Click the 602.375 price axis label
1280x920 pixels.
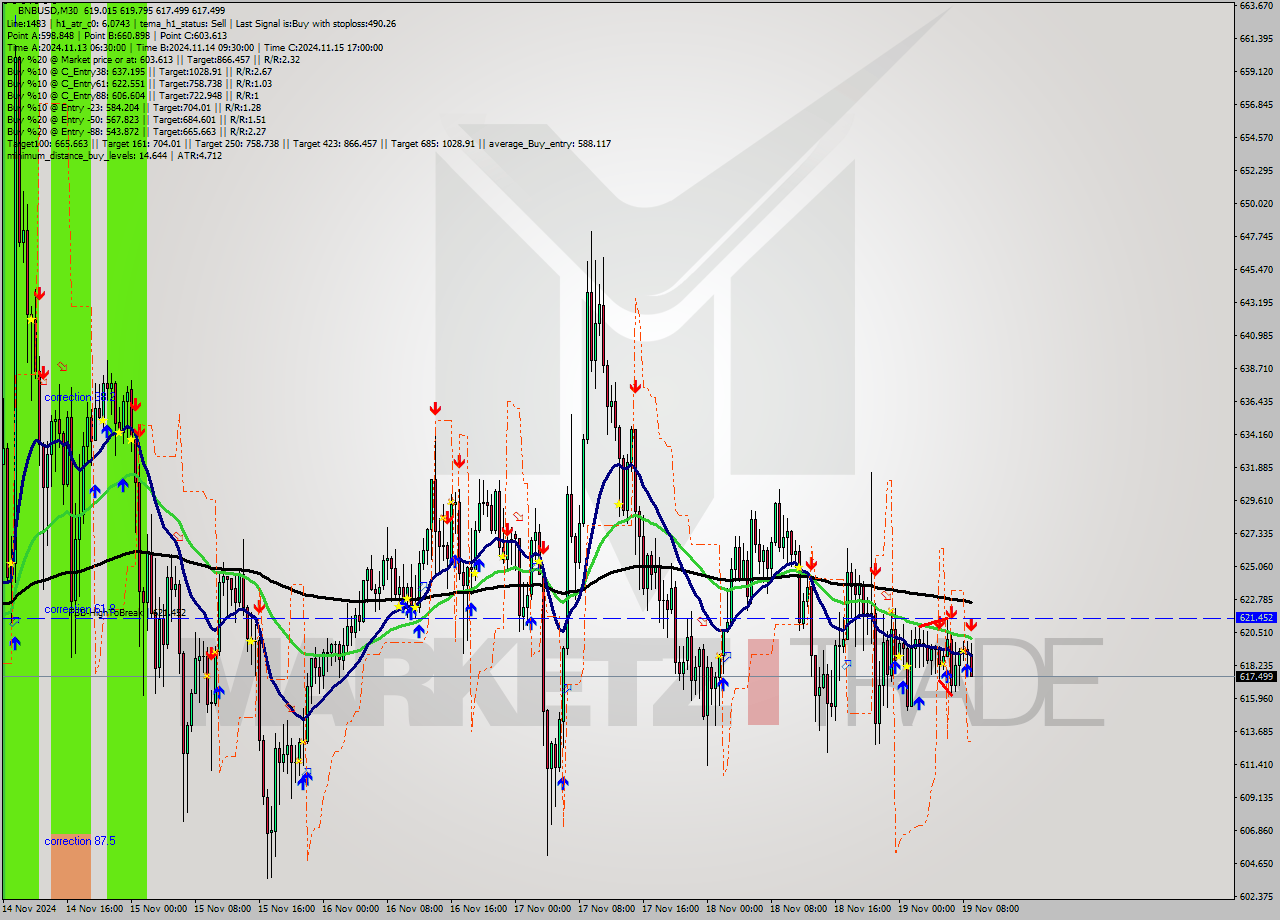pyautogui.click(x=1256, y=896)
